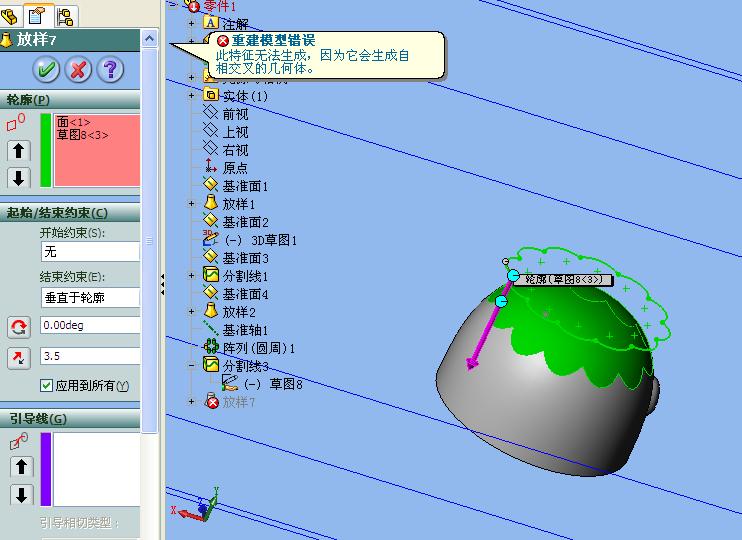
Task: Click the reverse direction angle icon
Action: (19, 327)
